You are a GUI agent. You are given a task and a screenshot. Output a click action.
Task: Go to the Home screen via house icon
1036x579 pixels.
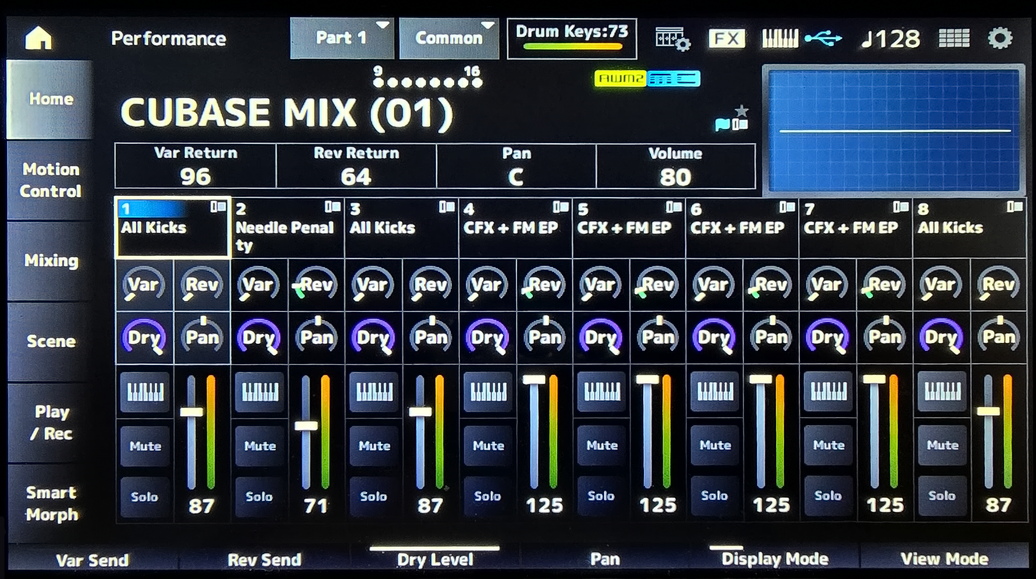click(38, 38)
